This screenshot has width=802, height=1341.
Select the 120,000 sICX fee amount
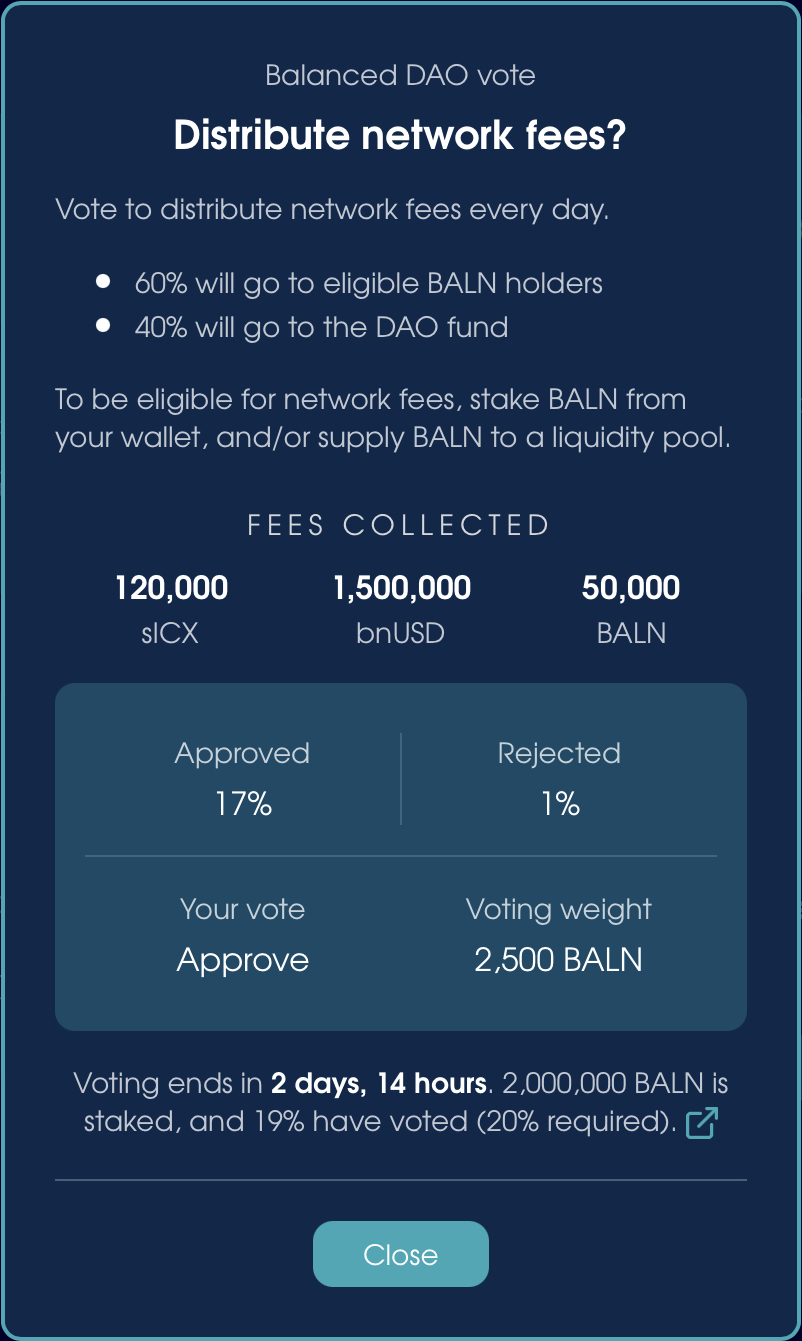point(171,588)
